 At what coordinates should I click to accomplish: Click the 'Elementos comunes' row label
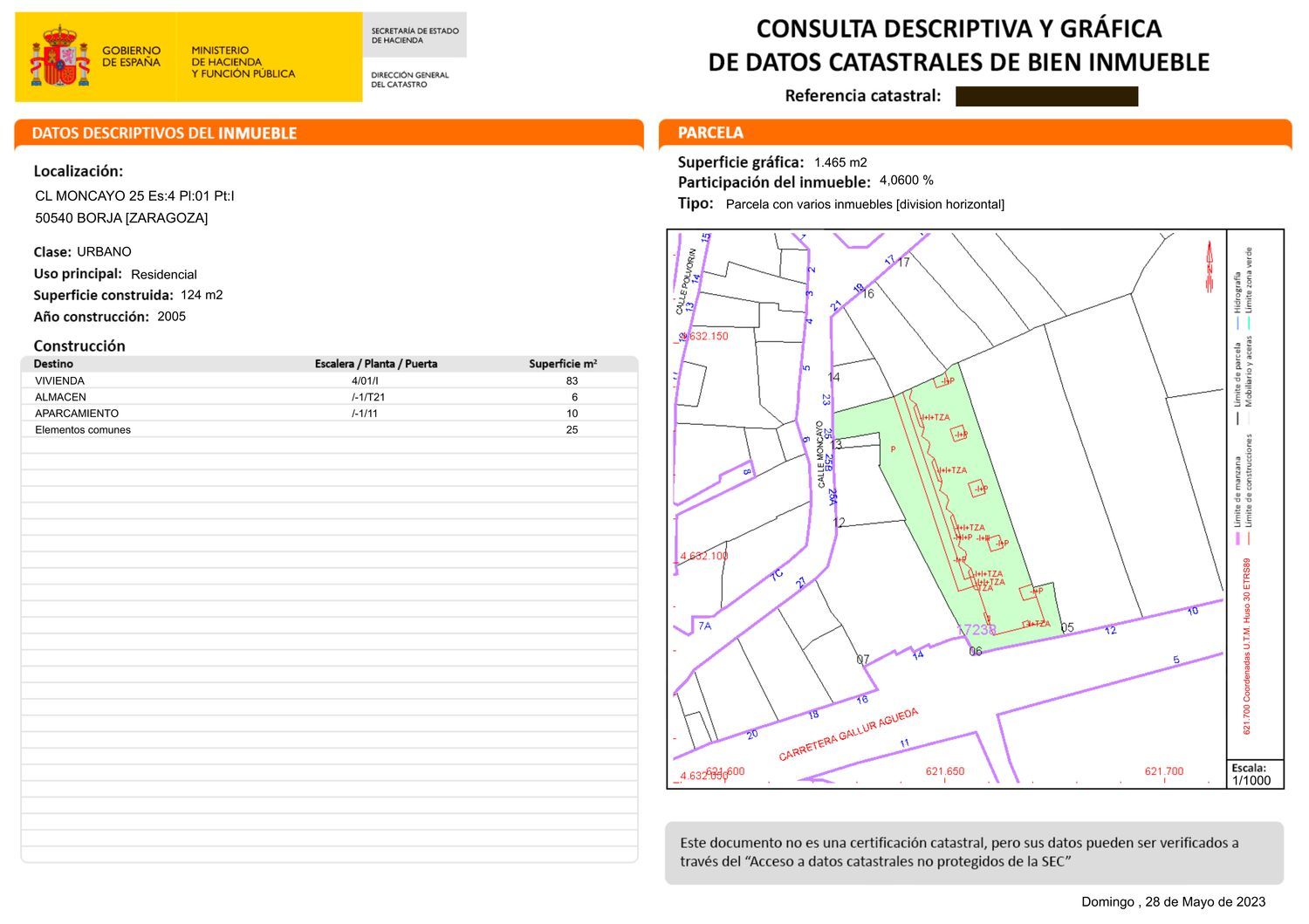coord(83,429)
